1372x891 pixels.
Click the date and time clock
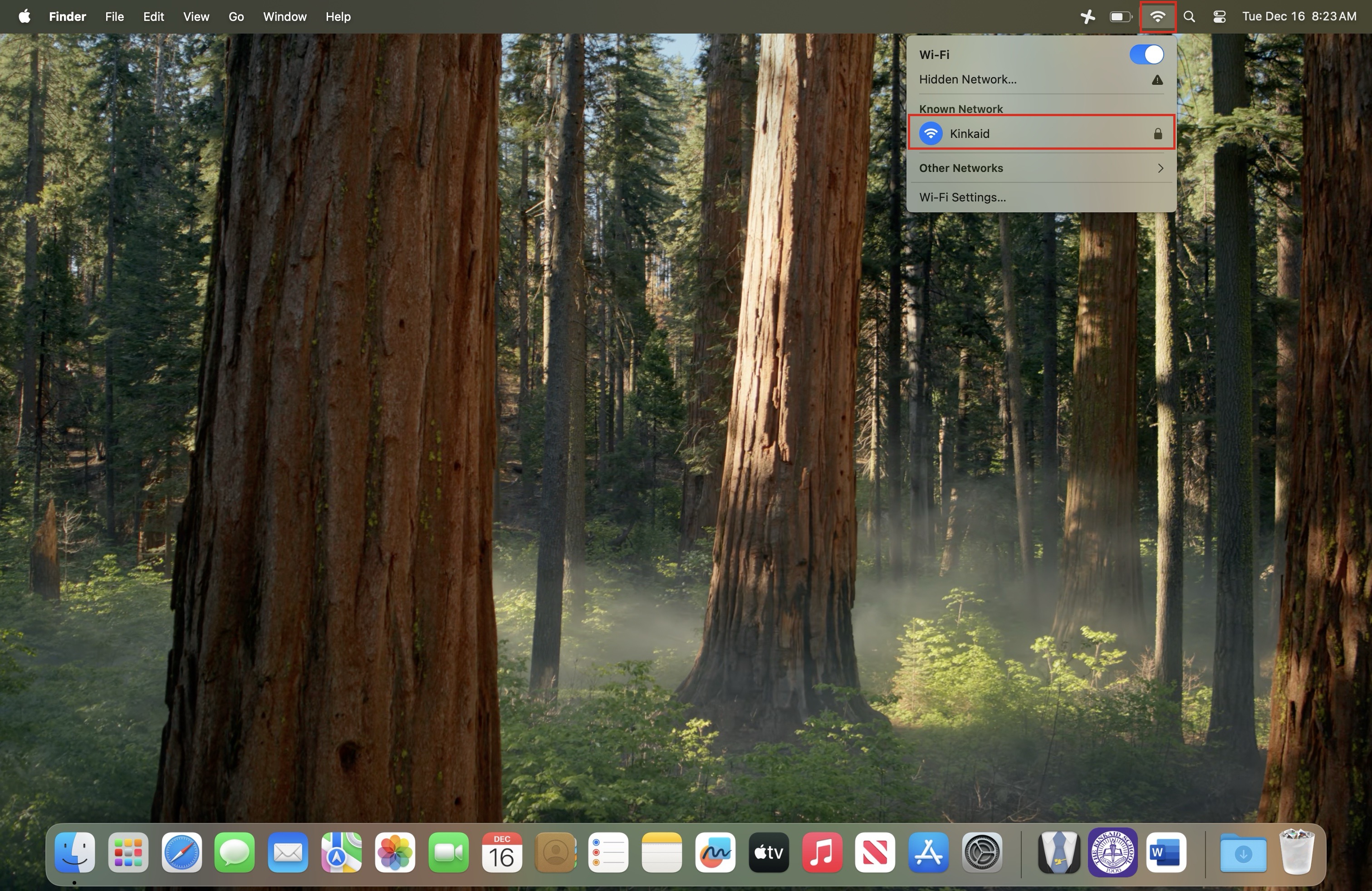pos(1299,17)
